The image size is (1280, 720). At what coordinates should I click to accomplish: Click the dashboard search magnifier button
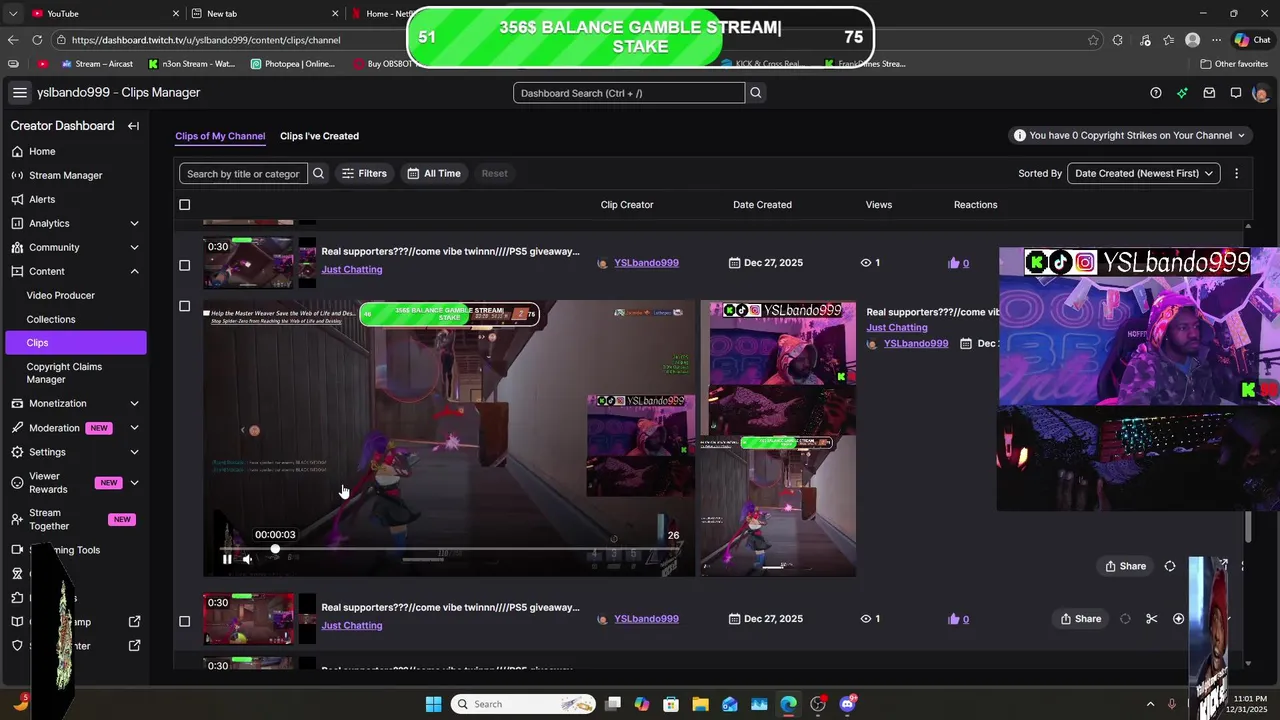pyautogui.click(x=756, y=93)
